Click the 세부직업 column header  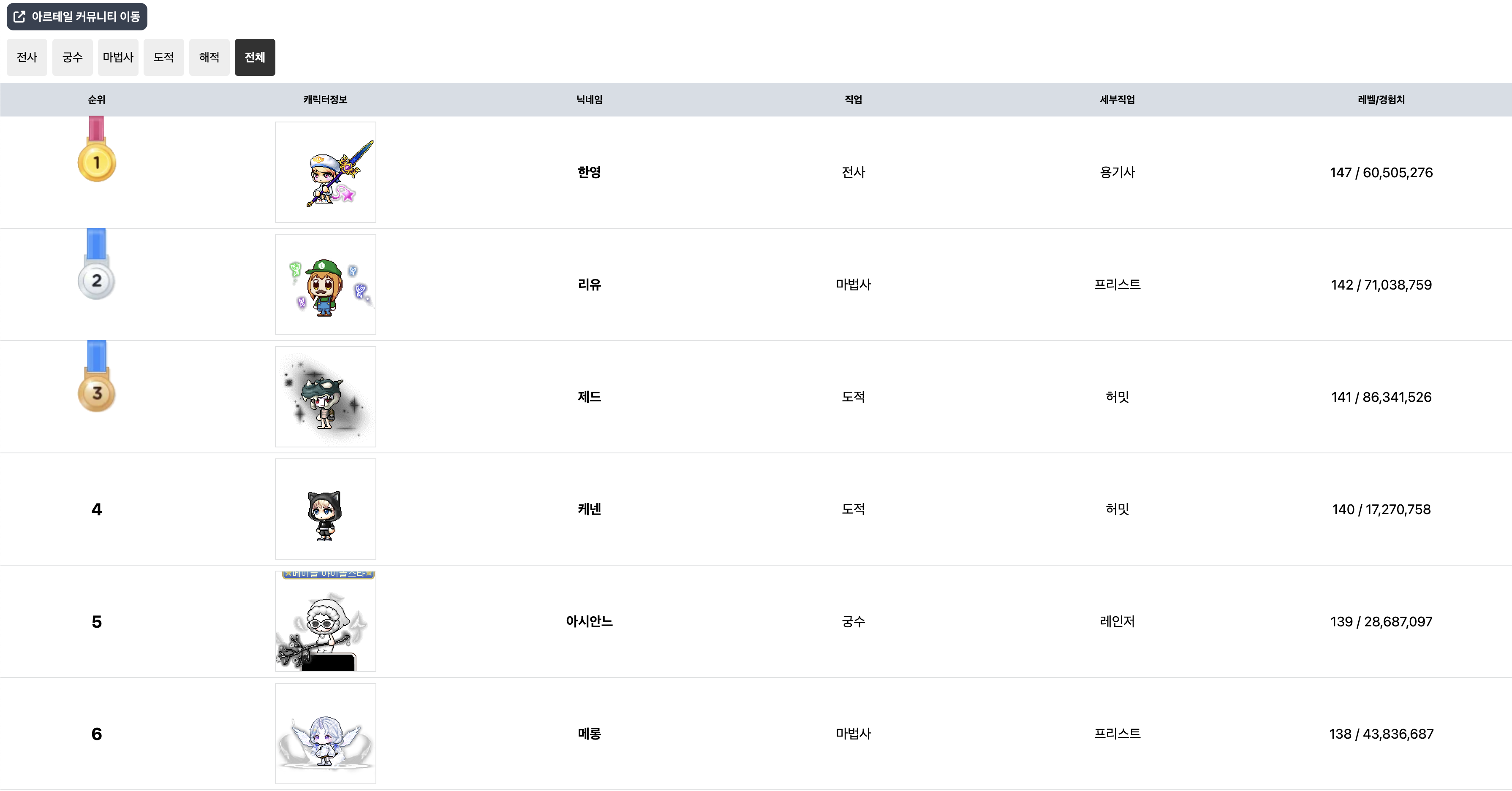tap(1118, 100)
